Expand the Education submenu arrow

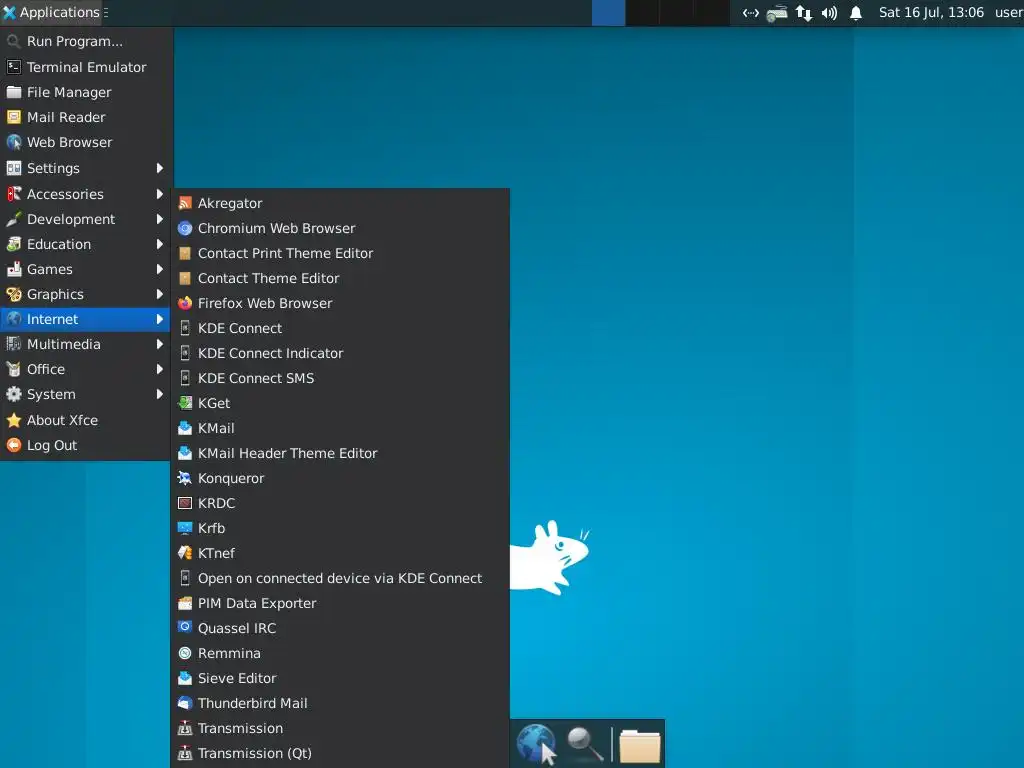(x=159, y=244)
